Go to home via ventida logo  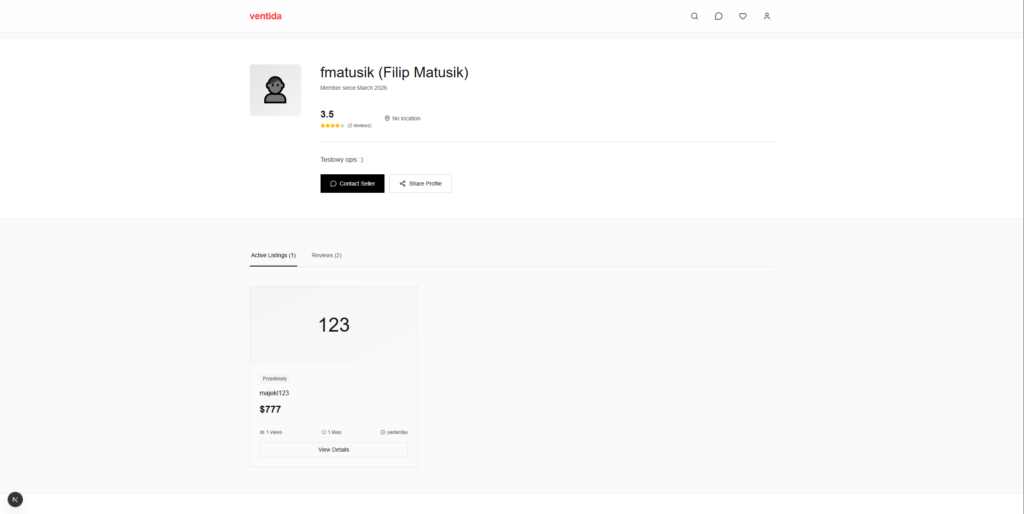265,16
